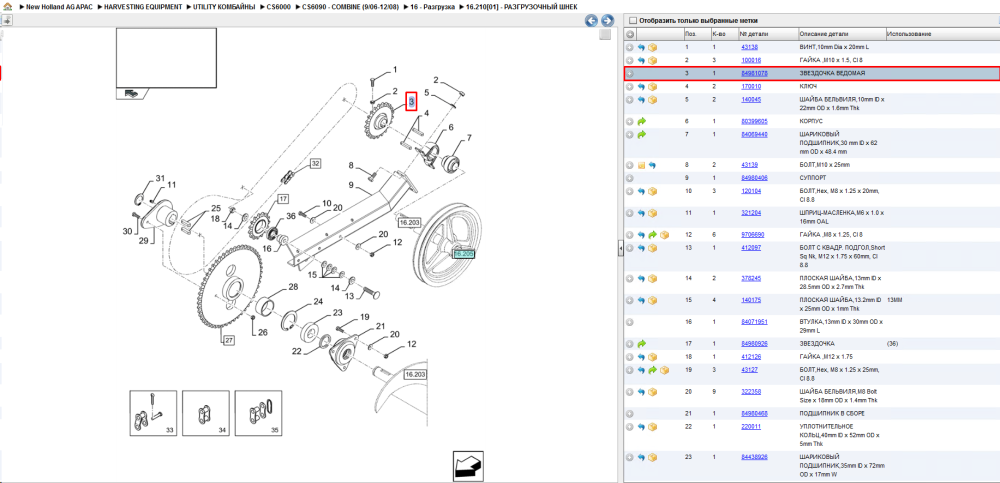Click the next page blue arrow
The width and height of the screenshot is (1000, 483).
607,20
